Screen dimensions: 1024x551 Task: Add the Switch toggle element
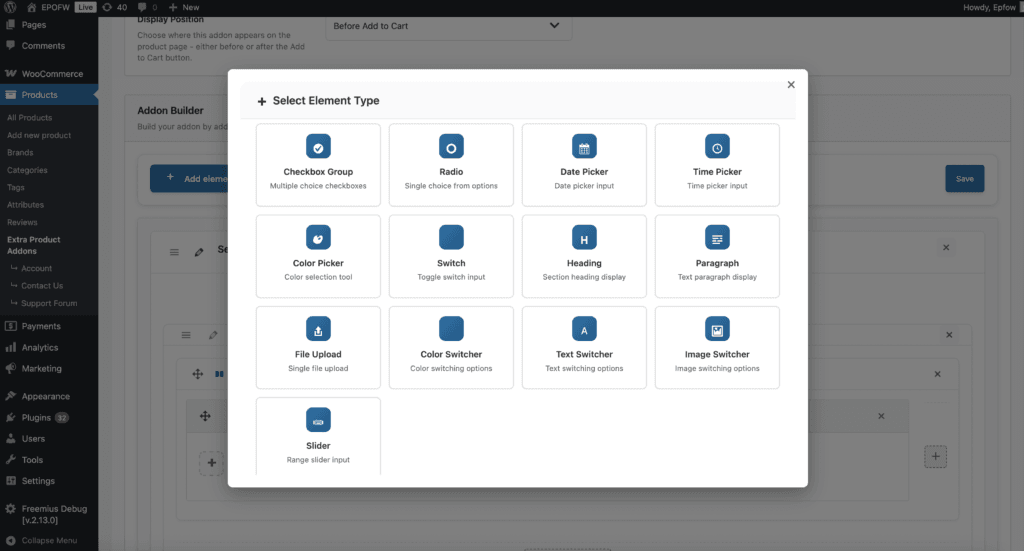[x=451, y=256]
